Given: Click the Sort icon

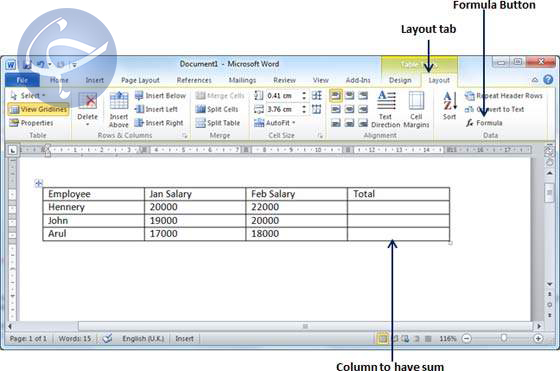Looking at the screenshot, I should (449, 106).
